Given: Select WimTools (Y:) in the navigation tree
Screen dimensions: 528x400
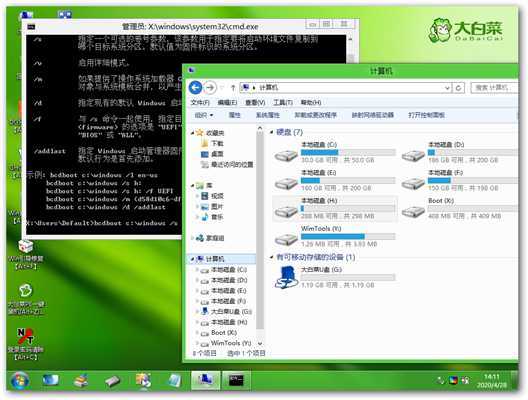Looking at the screenshot, I should pyautogui.click(x=231, y=343).
